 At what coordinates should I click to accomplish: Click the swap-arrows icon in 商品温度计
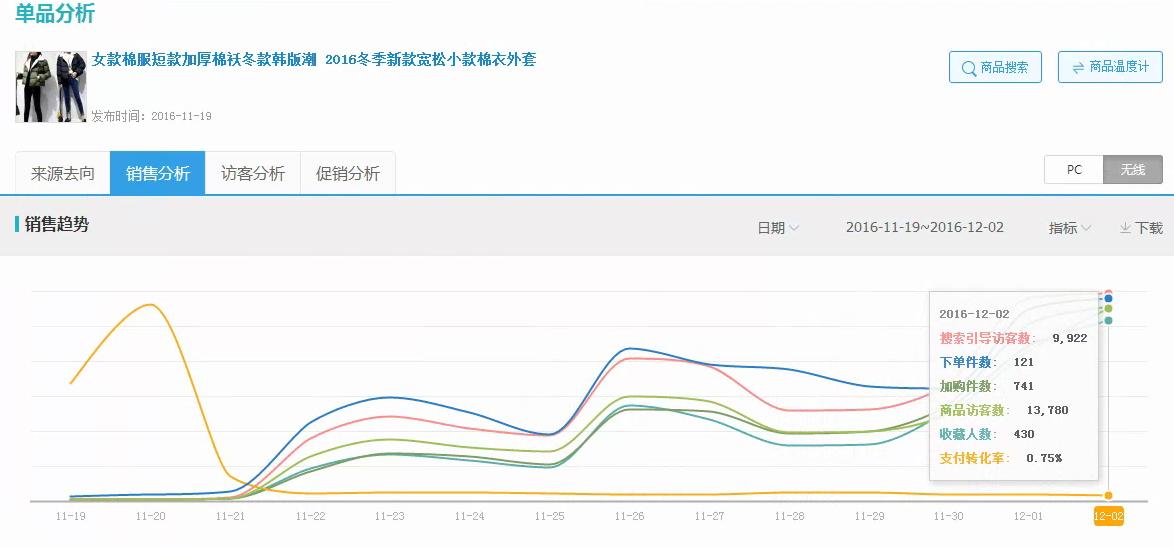[x=1078, y=68]
